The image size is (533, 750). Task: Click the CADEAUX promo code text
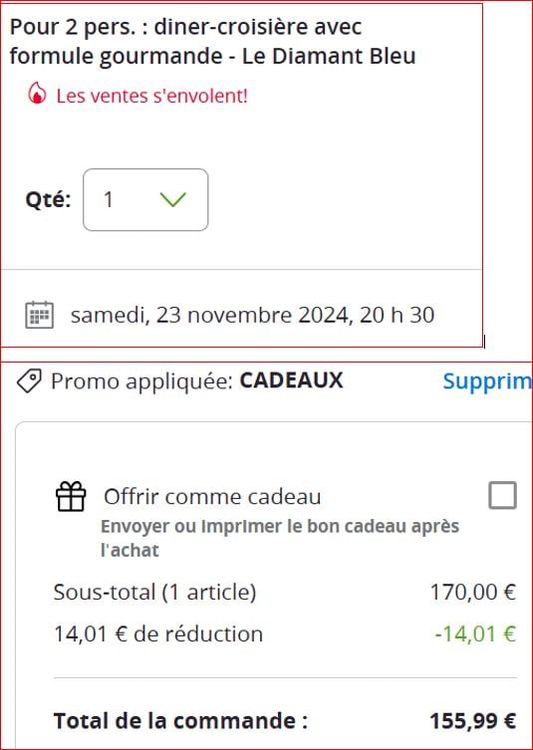[291, 380]
